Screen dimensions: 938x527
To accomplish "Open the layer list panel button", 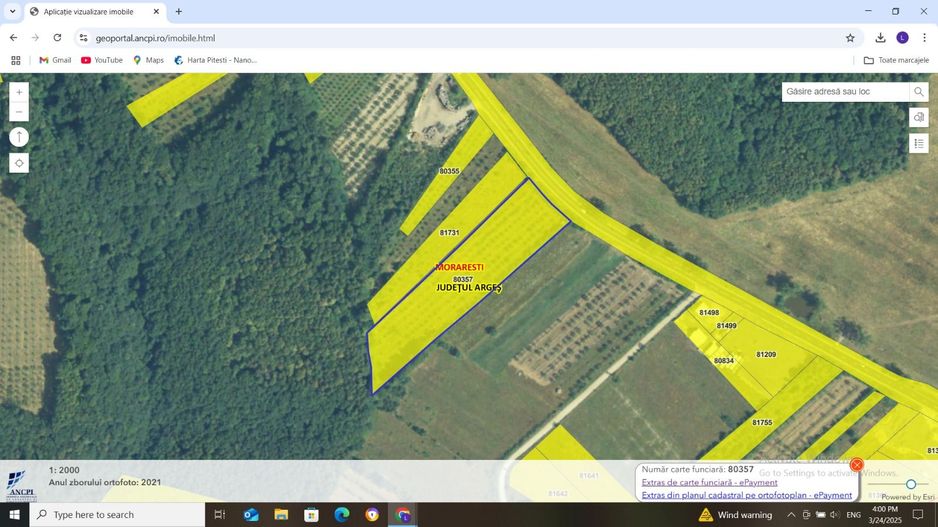I will click(x=919, y=118).
